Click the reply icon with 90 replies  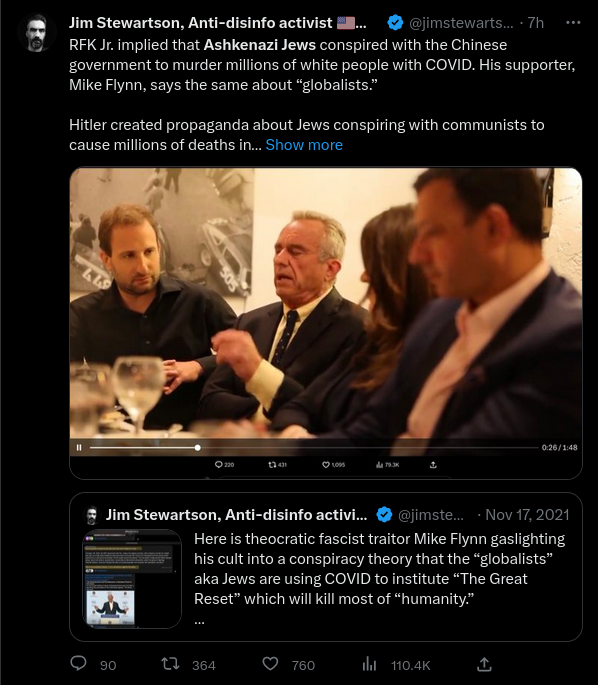(79, 664)
